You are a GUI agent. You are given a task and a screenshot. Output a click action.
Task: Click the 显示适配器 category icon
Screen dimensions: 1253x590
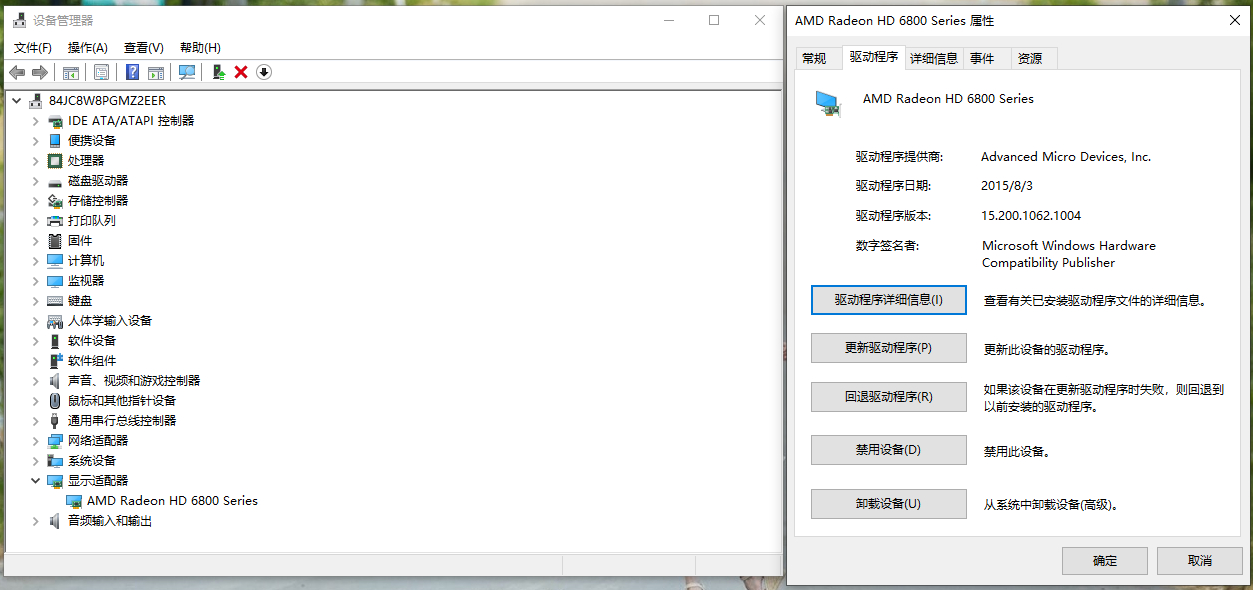click(55, 481)
